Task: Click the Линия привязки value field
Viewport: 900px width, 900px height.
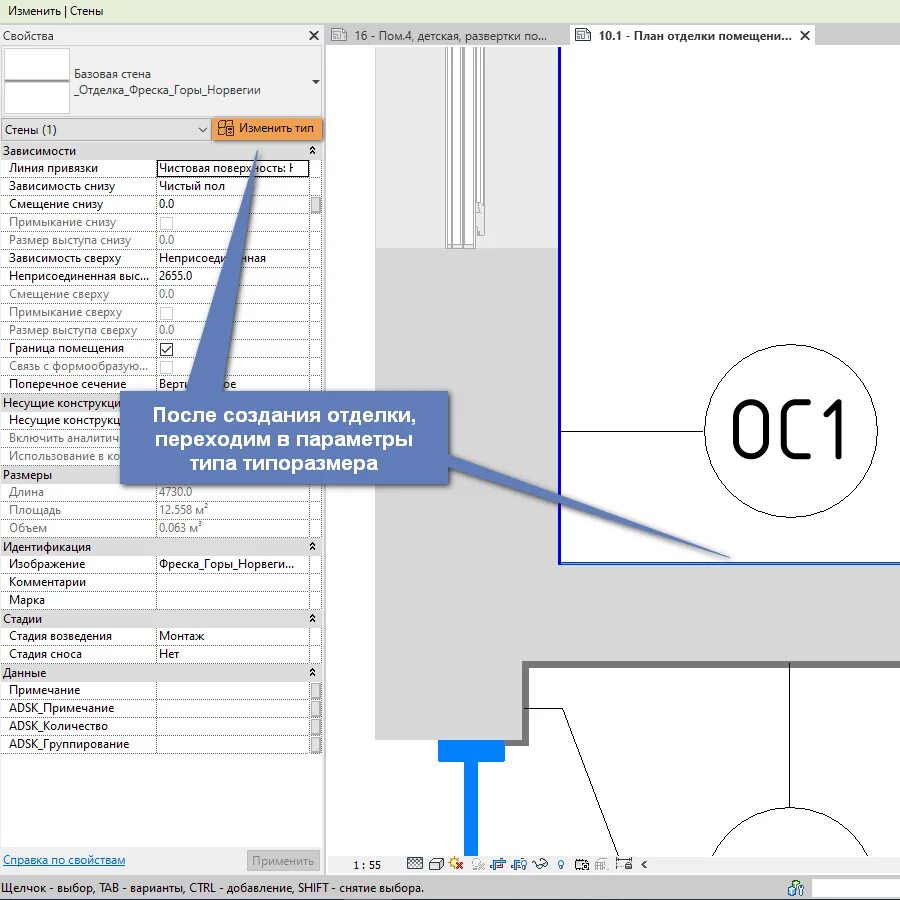Action: pyautogui.click(x=232, y=168)
